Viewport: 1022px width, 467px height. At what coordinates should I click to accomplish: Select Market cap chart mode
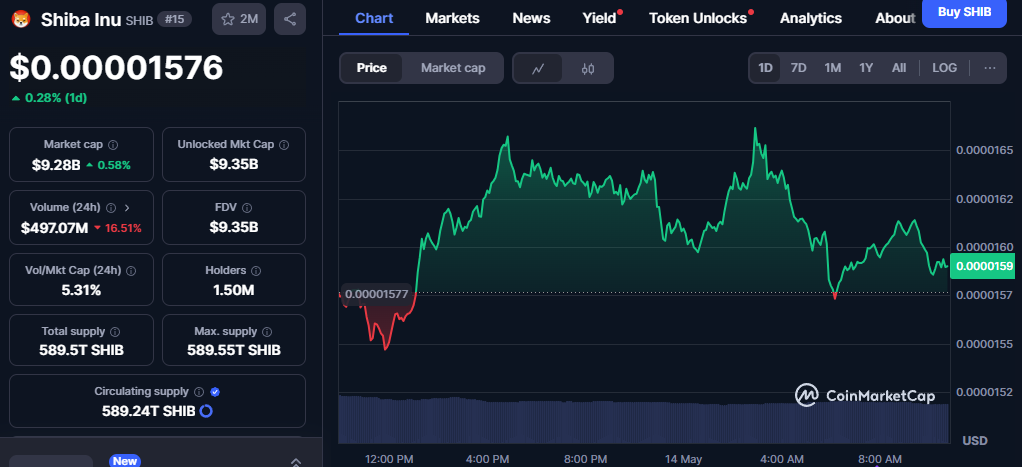(x=453, y=68)
